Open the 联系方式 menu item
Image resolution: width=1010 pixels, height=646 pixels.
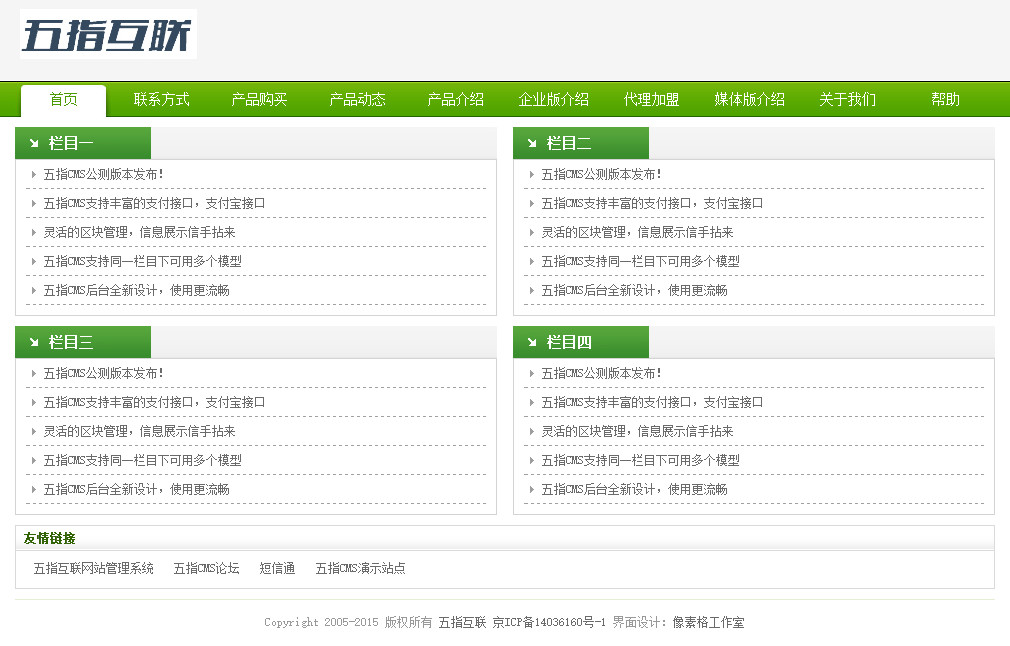click(160, 99)
